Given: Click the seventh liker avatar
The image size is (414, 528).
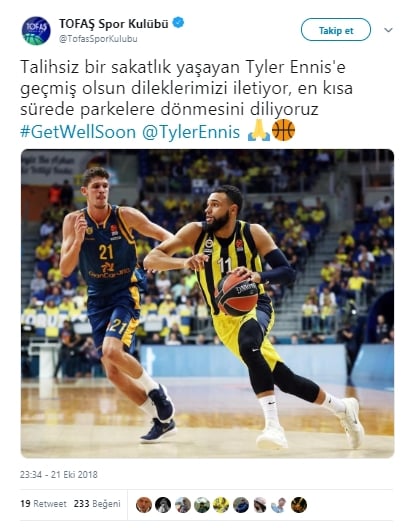Looking at the screenshot, I should (260, 505).
